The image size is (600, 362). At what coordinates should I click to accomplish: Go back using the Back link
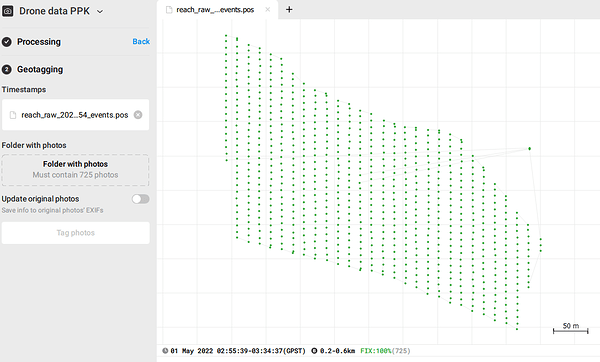141,41
